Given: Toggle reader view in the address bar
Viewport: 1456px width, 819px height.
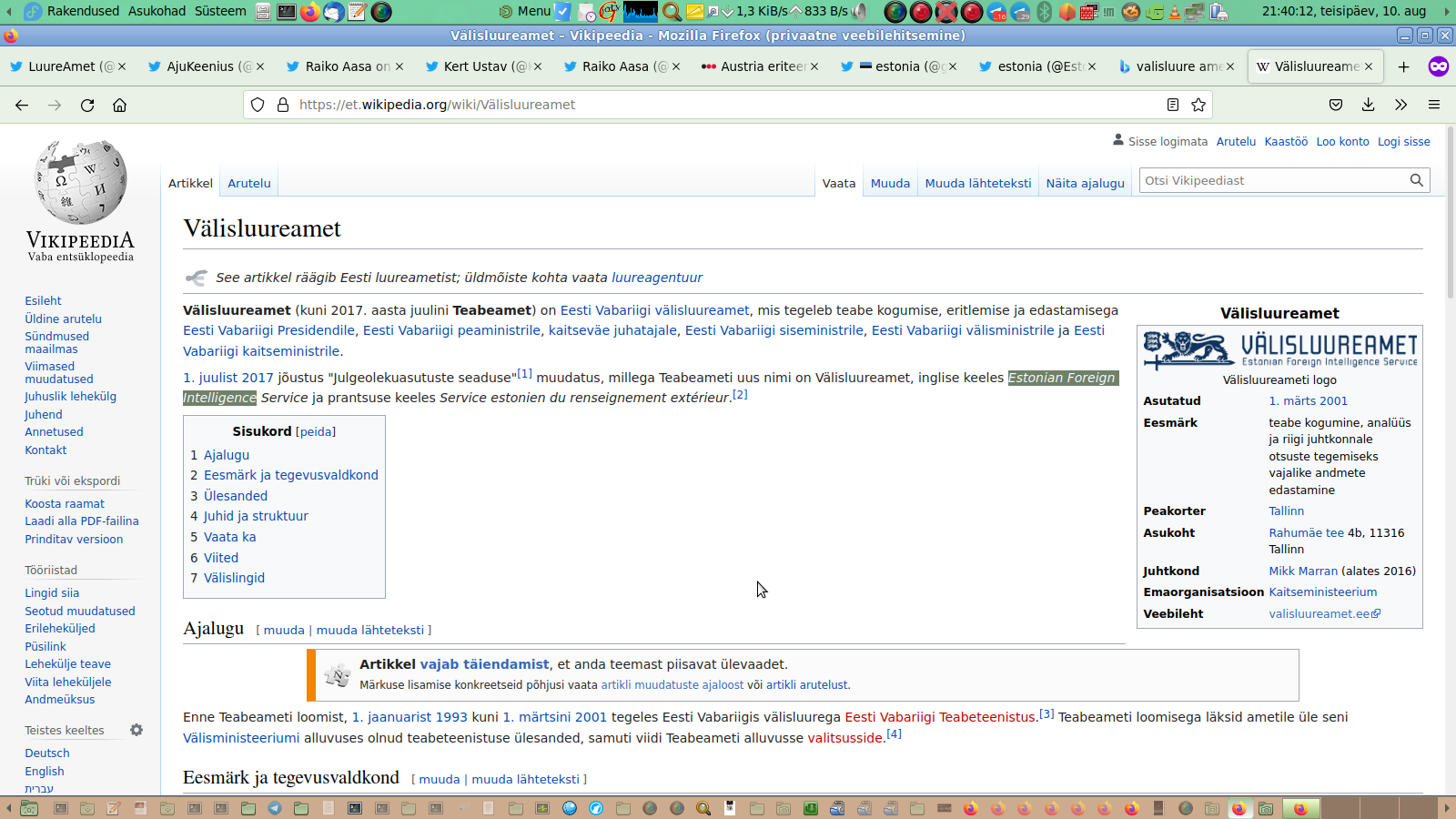Looking at the screenshot, I should coord(1173,105).
